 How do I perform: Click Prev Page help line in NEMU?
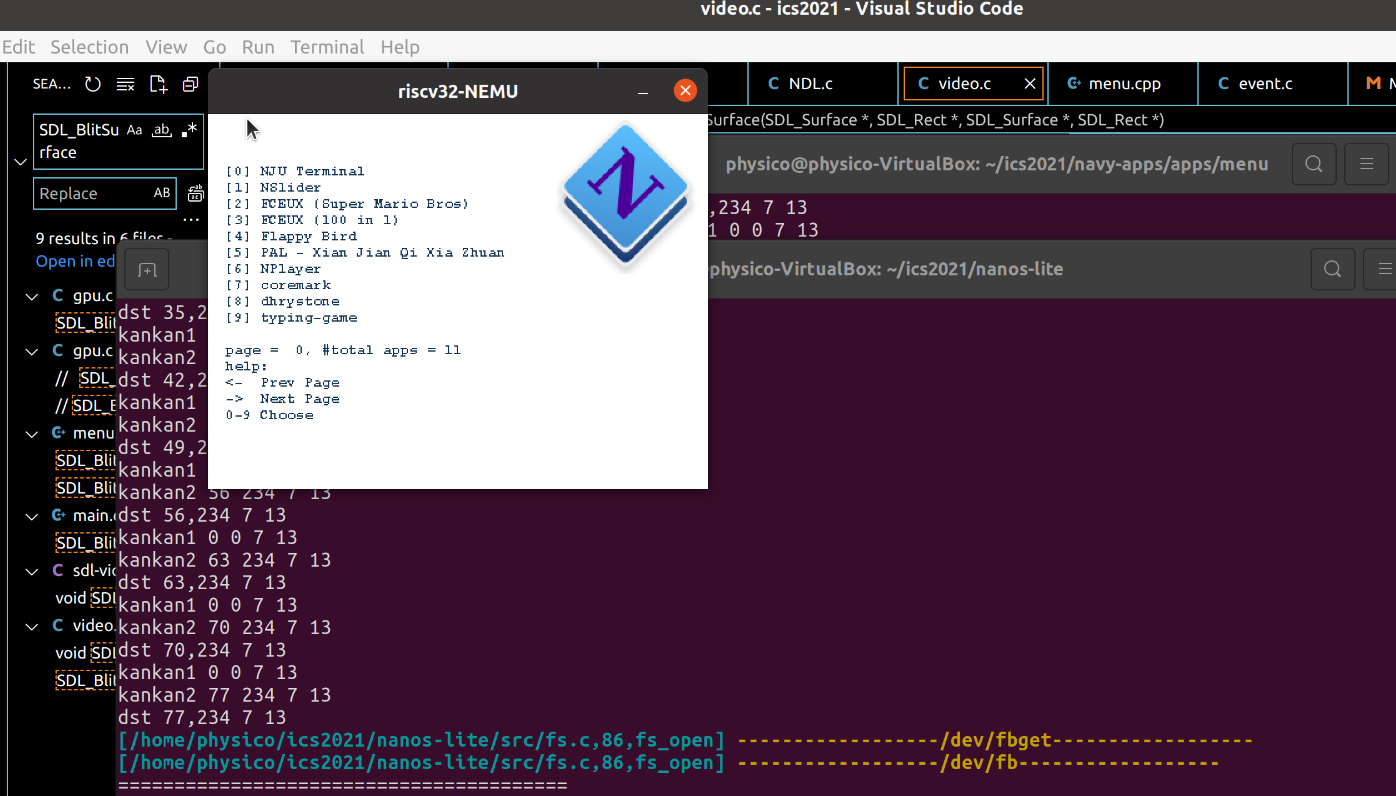[283, 383]
